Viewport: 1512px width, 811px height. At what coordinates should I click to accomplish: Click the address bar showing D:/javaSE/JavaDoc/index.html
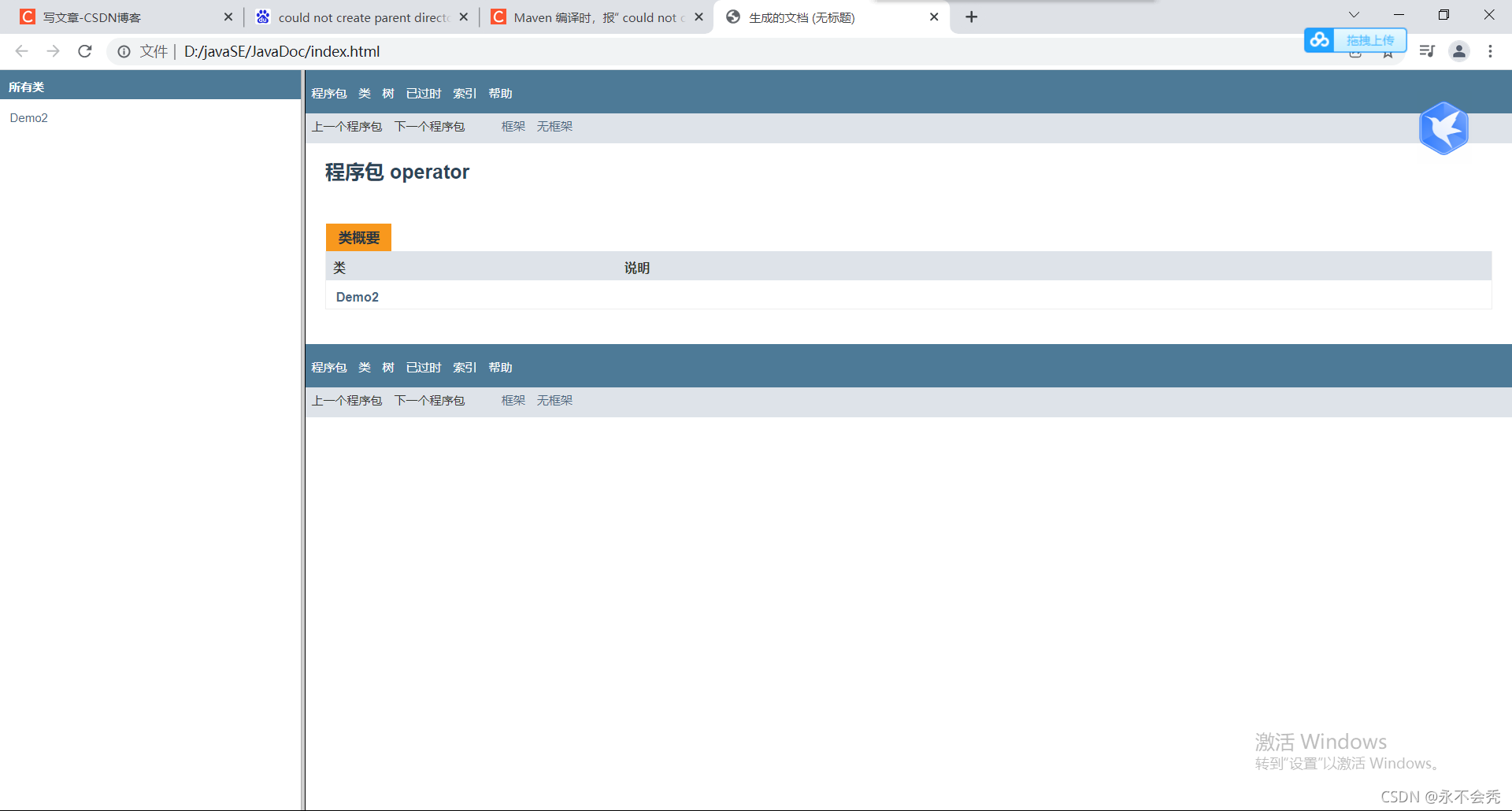coord(282,51)
